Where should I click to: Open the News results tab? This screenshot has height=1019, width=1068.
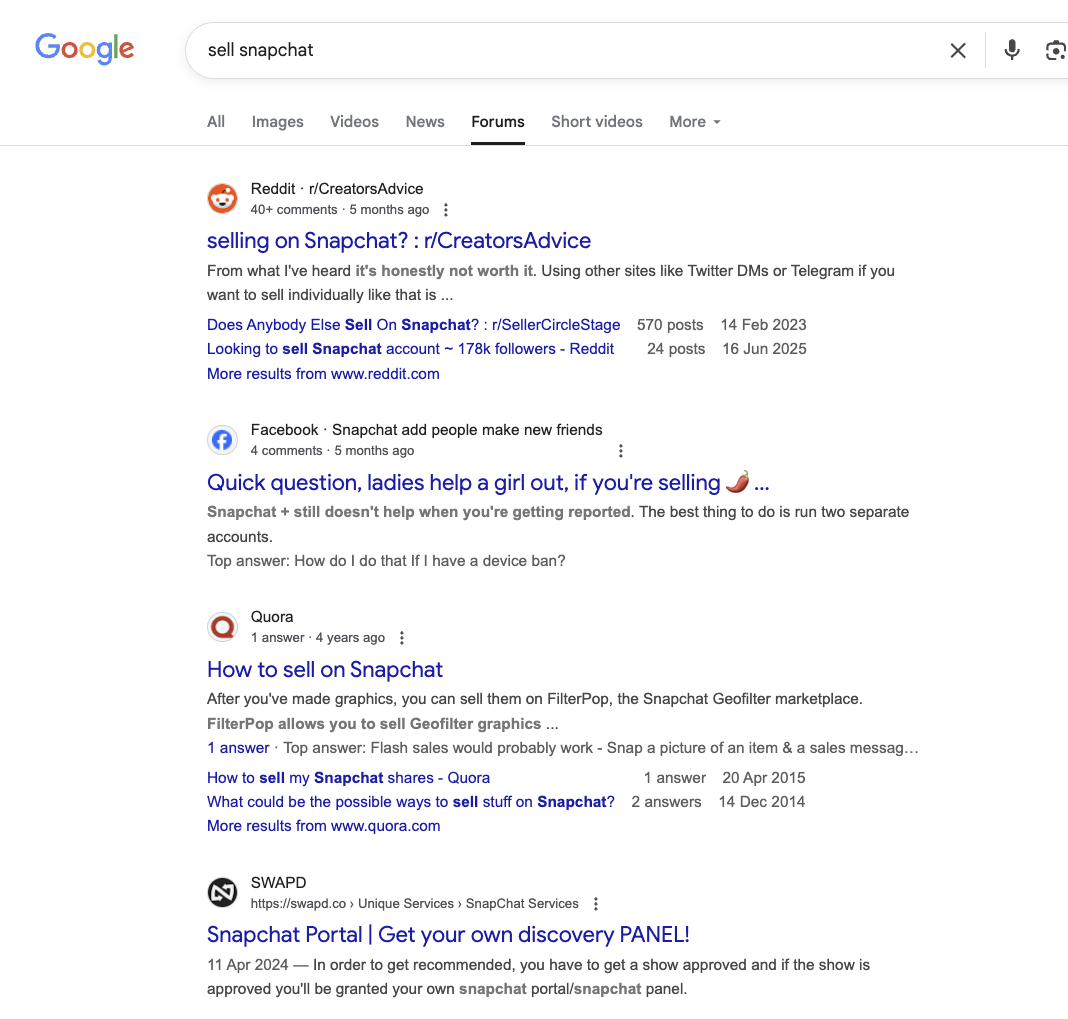425,122
